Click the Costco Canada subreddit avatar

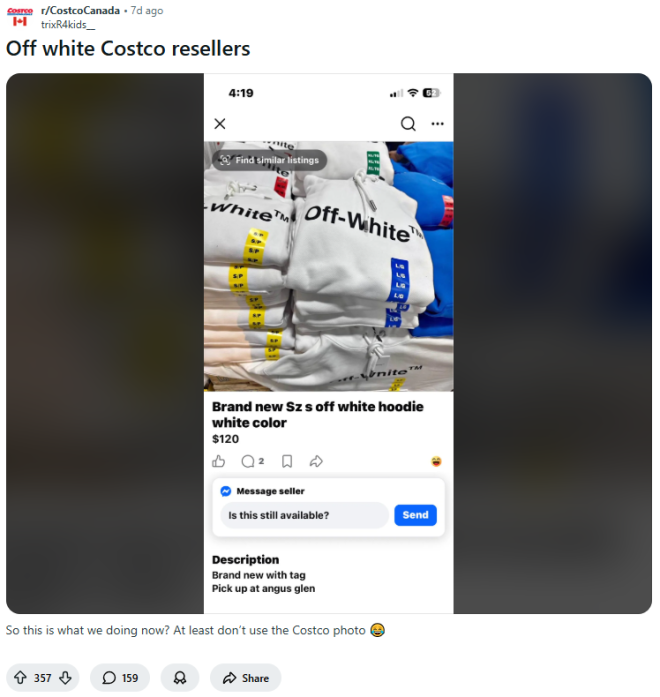(20, 17)
